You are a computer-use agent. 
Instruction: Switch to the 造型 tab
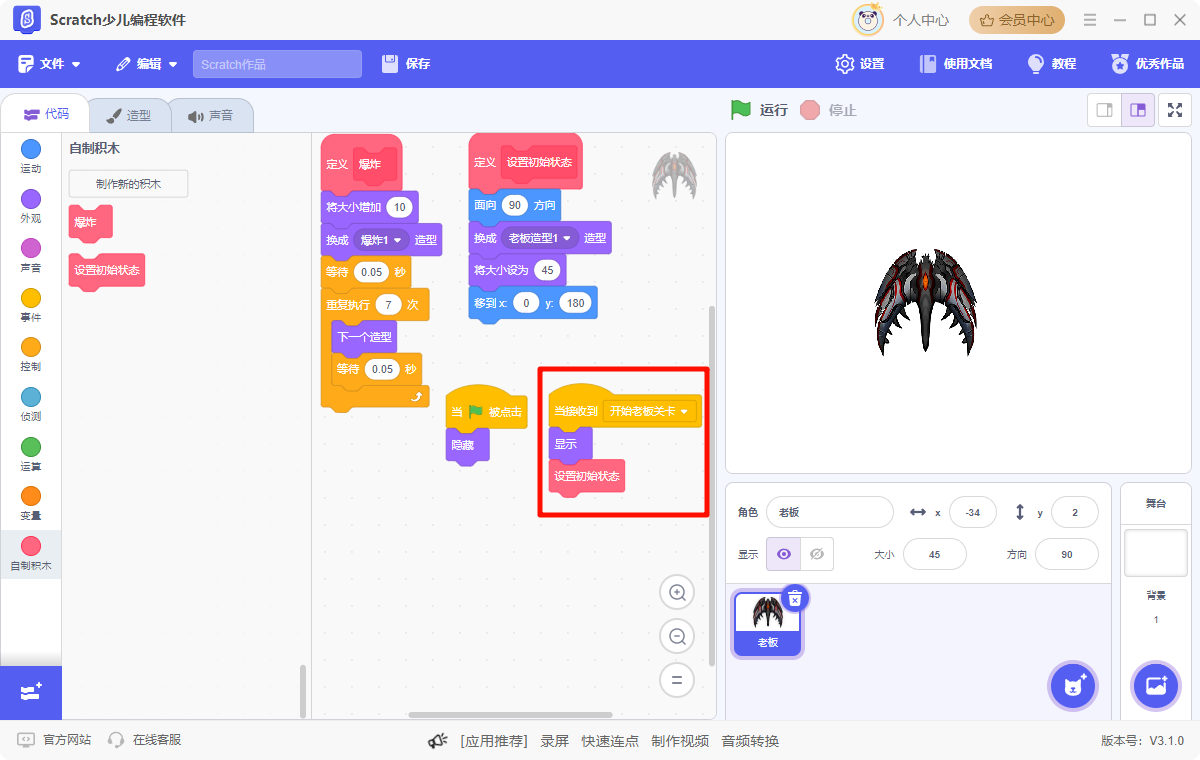point(129,115)
